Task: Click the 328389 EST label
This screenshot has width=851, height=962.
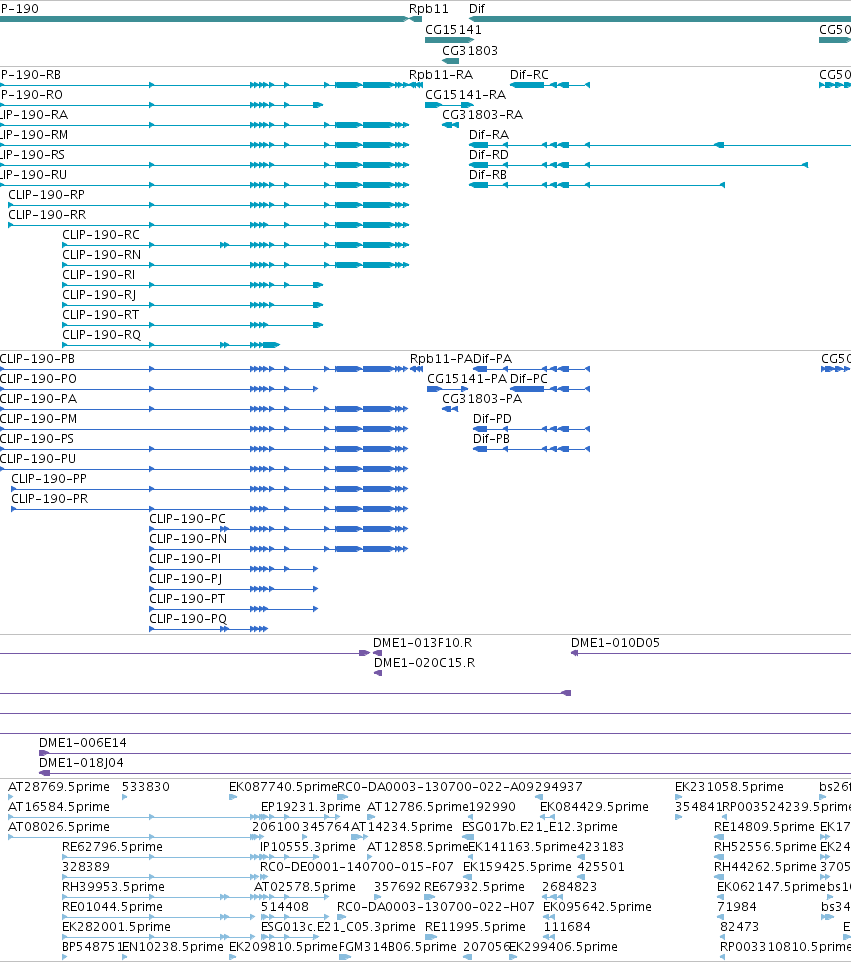Action: 86,866
